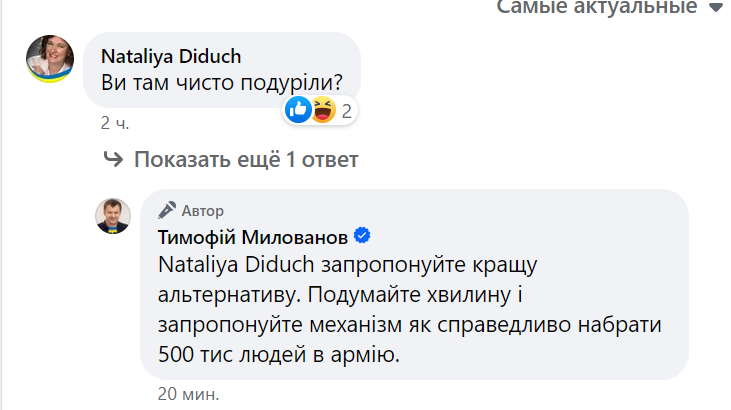Click the blue verified checkmark badge
Screen dimensions: 731x410
click(363, 236)
